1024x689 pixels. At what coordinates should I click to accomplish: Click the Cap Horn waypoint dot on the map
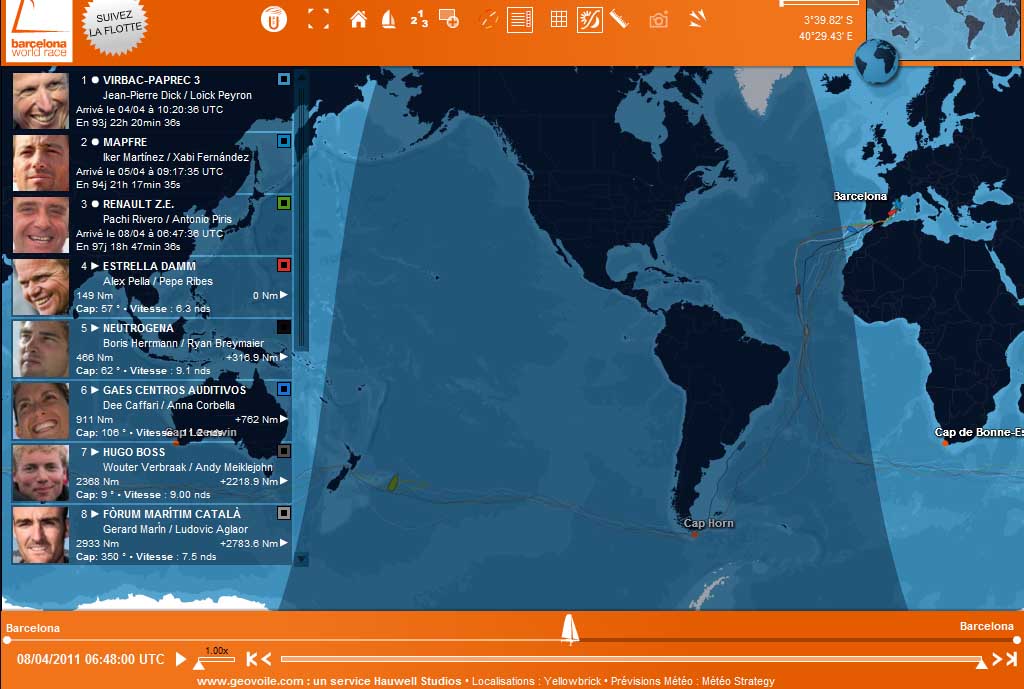[x=694, y=534]
